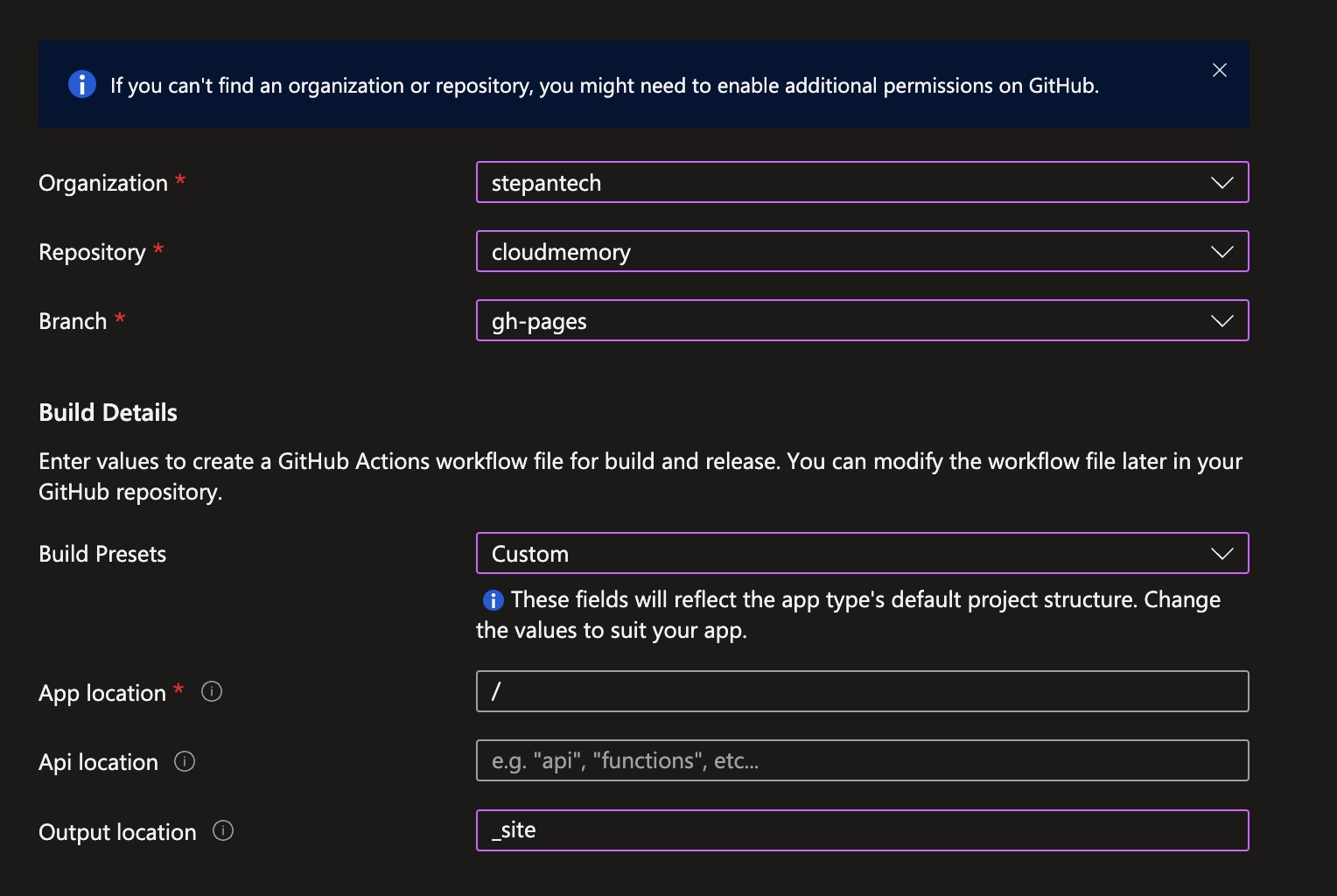Click the blue info icon in the banner

click(x=82, y=85)
